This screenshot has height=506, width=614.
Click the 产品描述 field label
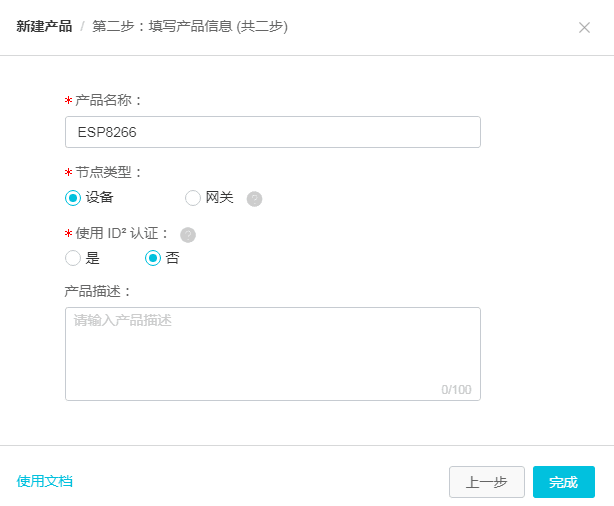click(104, 291)
